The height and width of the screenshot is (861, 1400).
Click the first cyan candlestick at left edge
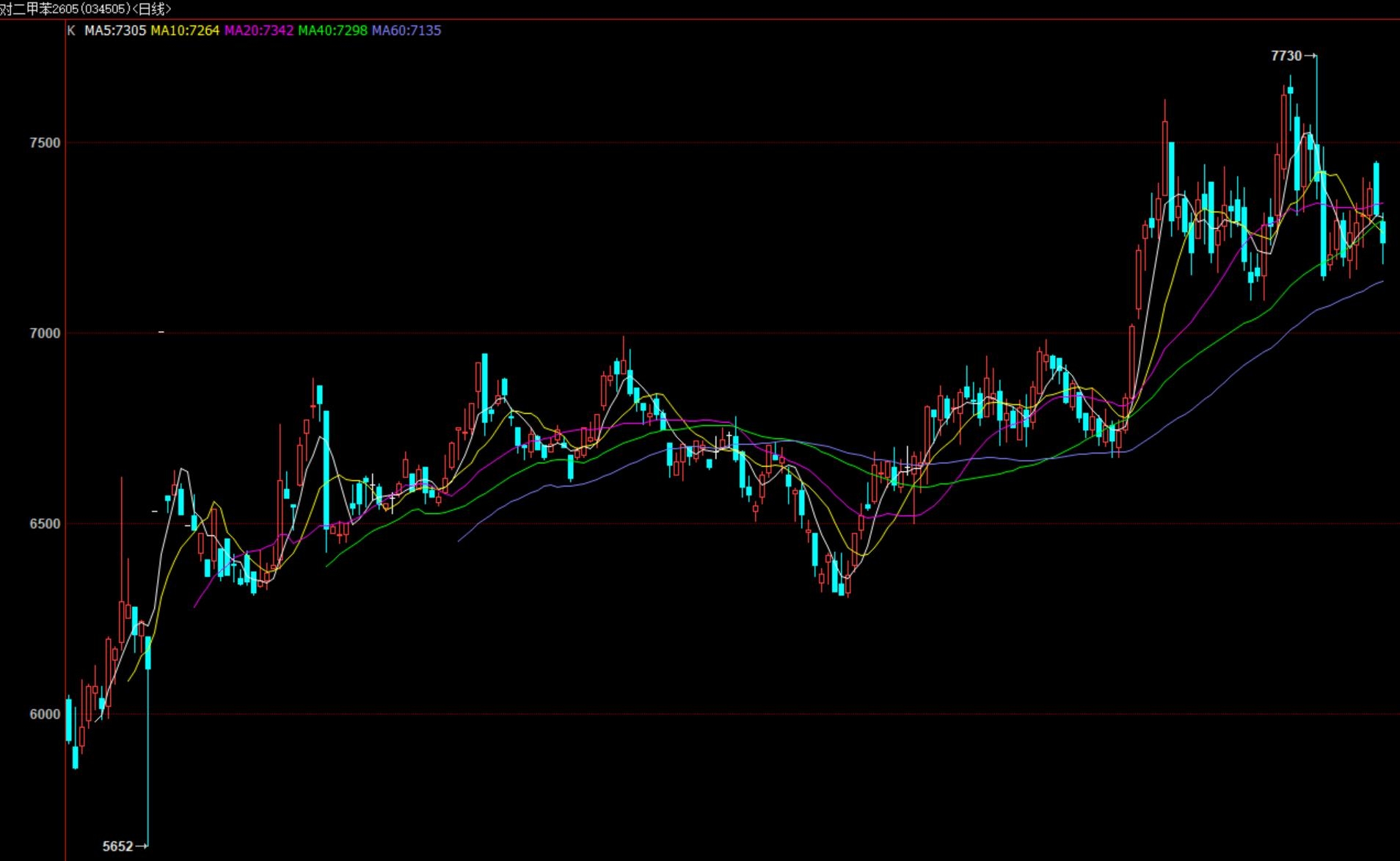(x=69, y=719)
